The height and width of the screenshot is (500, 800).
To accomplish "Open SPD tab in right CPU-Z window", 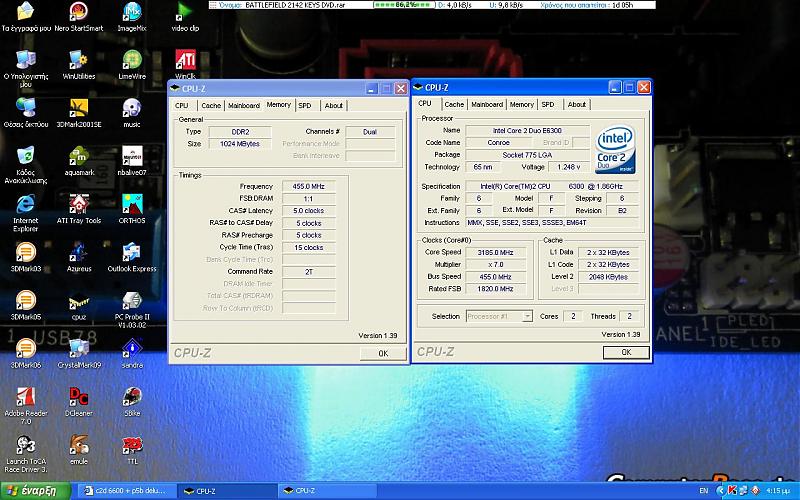I will coord(547,105).
